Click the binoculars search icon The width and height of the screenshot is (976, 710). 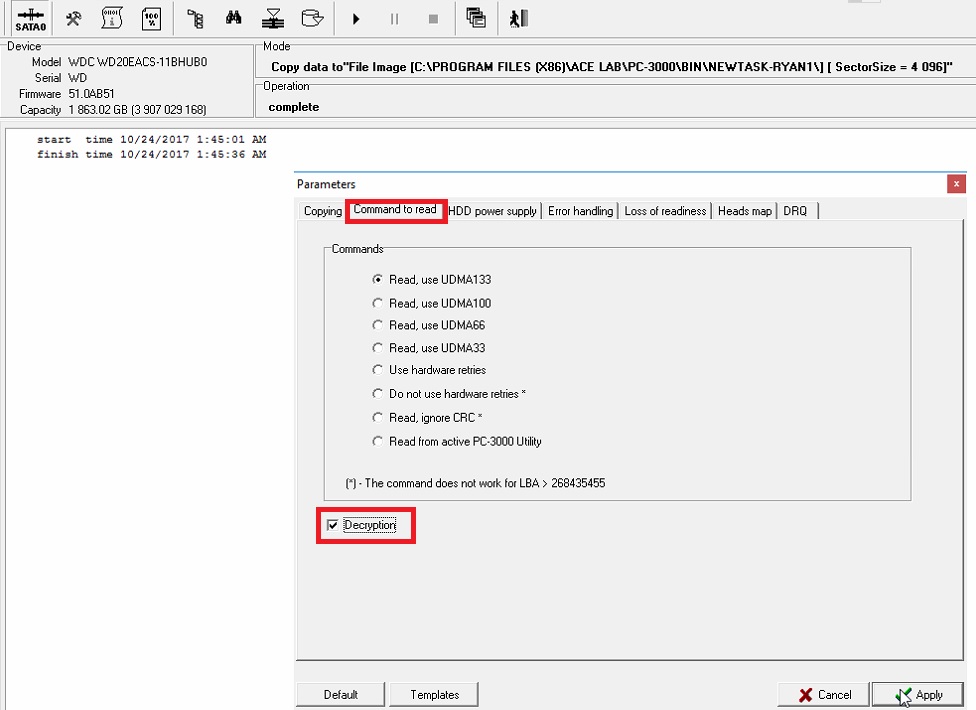[233, 18]
